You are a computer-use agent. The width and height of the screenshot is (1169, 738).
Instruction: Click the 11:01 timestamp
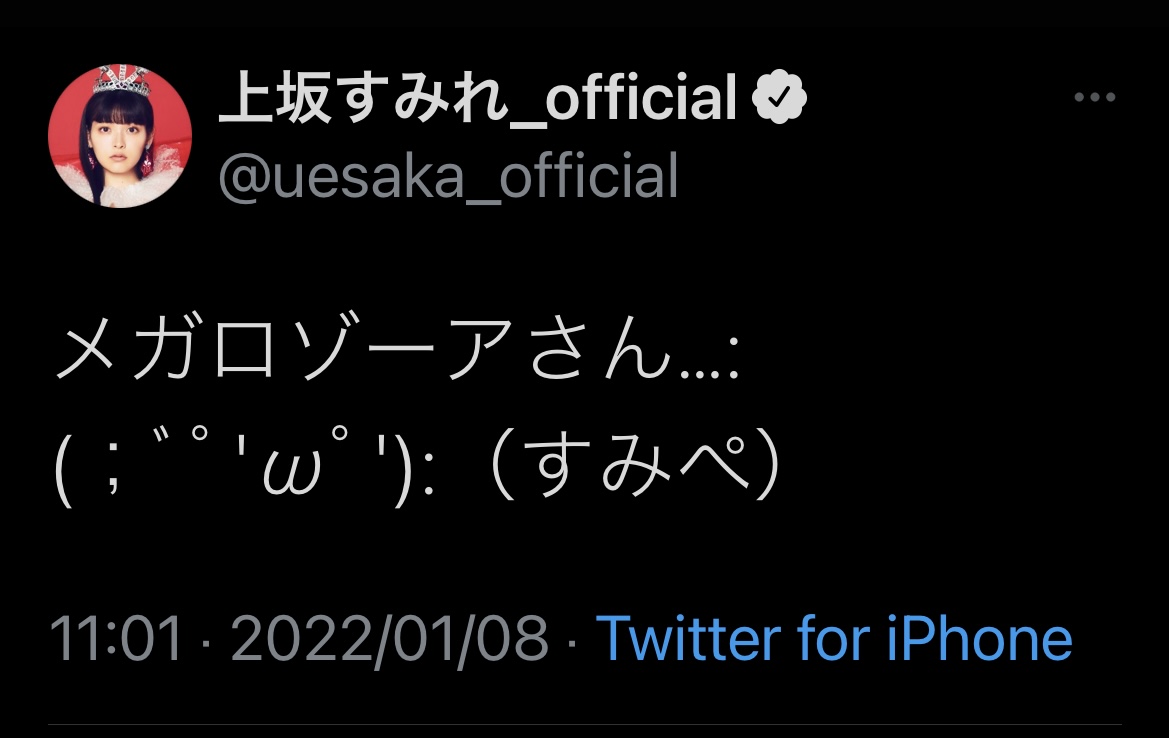(117, 639)
